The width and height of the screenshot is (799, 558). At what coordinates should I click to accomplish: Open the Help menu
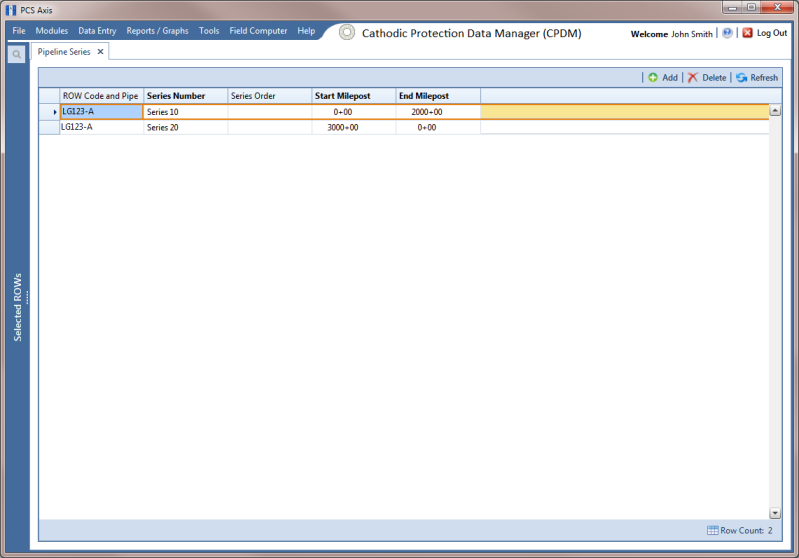click(306, 31)
